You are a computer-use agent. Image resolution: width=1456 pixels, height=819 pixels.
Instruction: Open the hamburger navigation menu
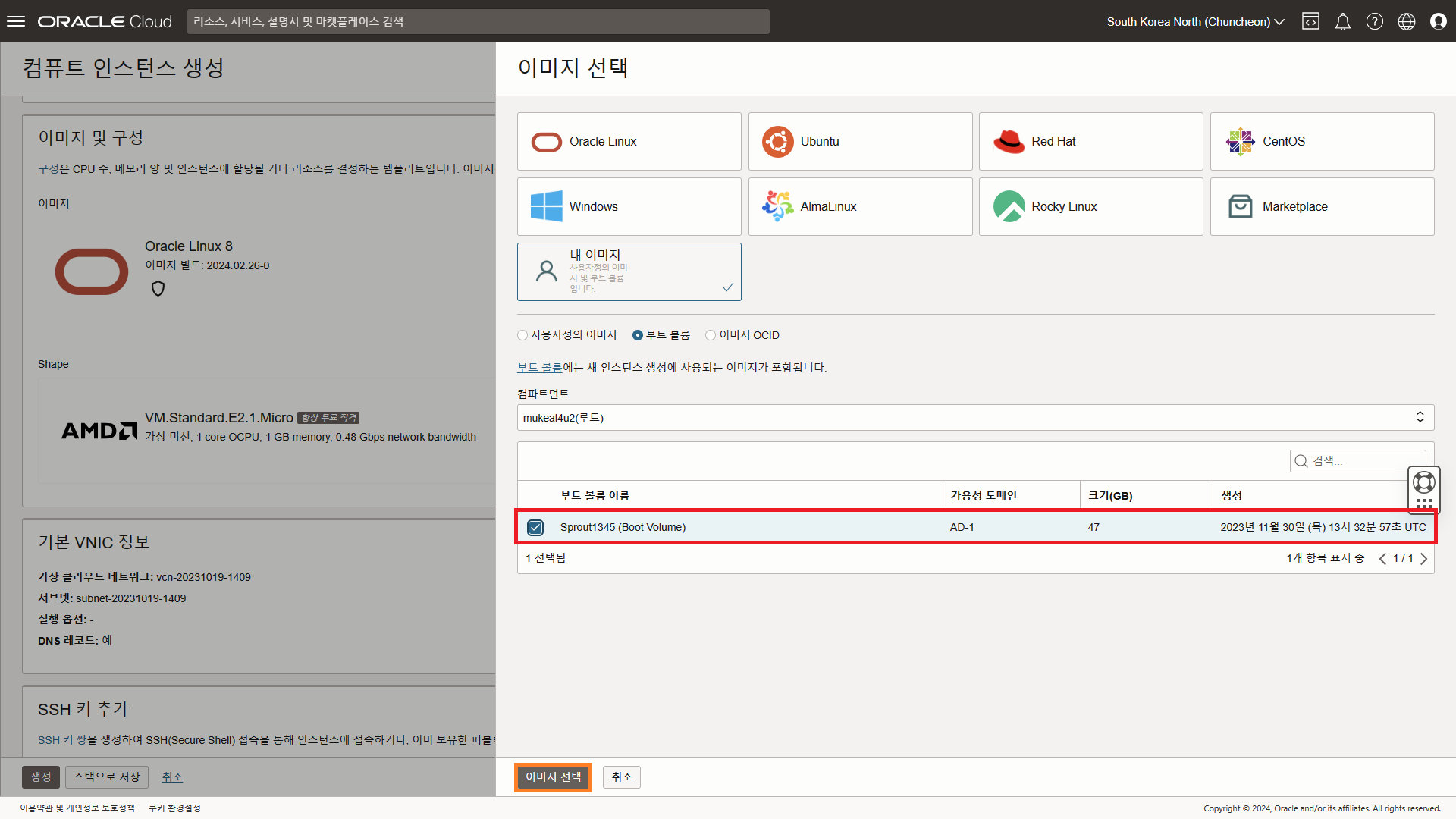16,21
